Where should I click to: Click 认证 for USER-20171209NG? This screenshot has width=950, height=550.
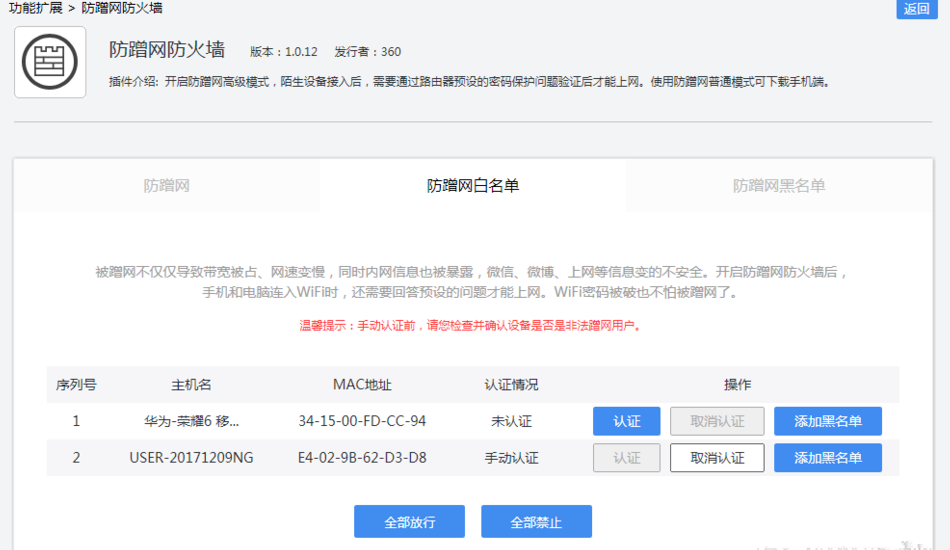click(626, 458)
